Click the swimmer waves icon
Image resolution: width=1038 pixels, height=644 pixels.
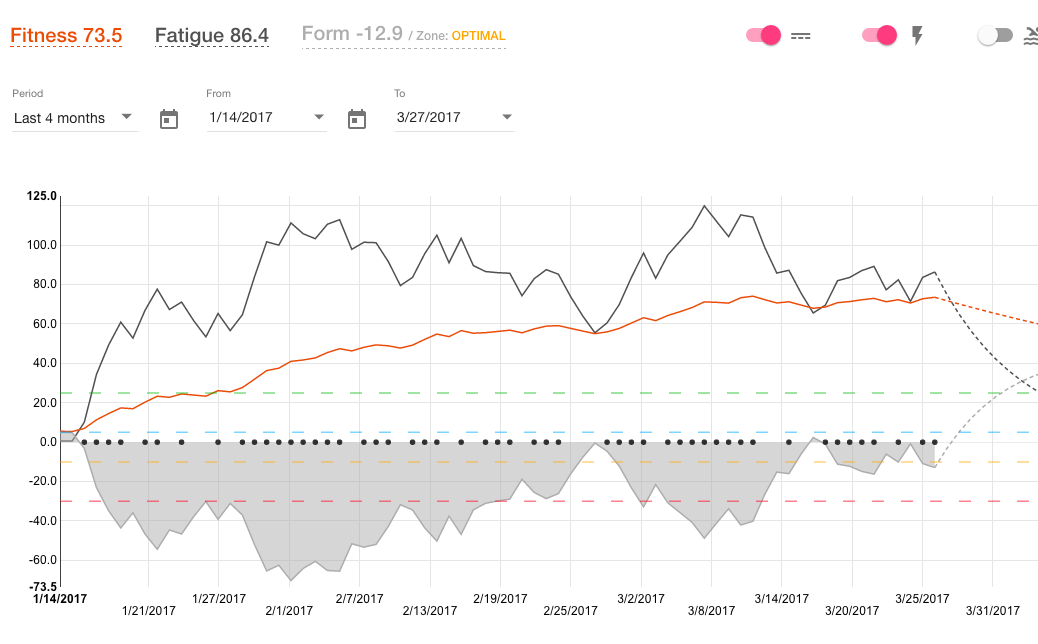[1030, 36]
